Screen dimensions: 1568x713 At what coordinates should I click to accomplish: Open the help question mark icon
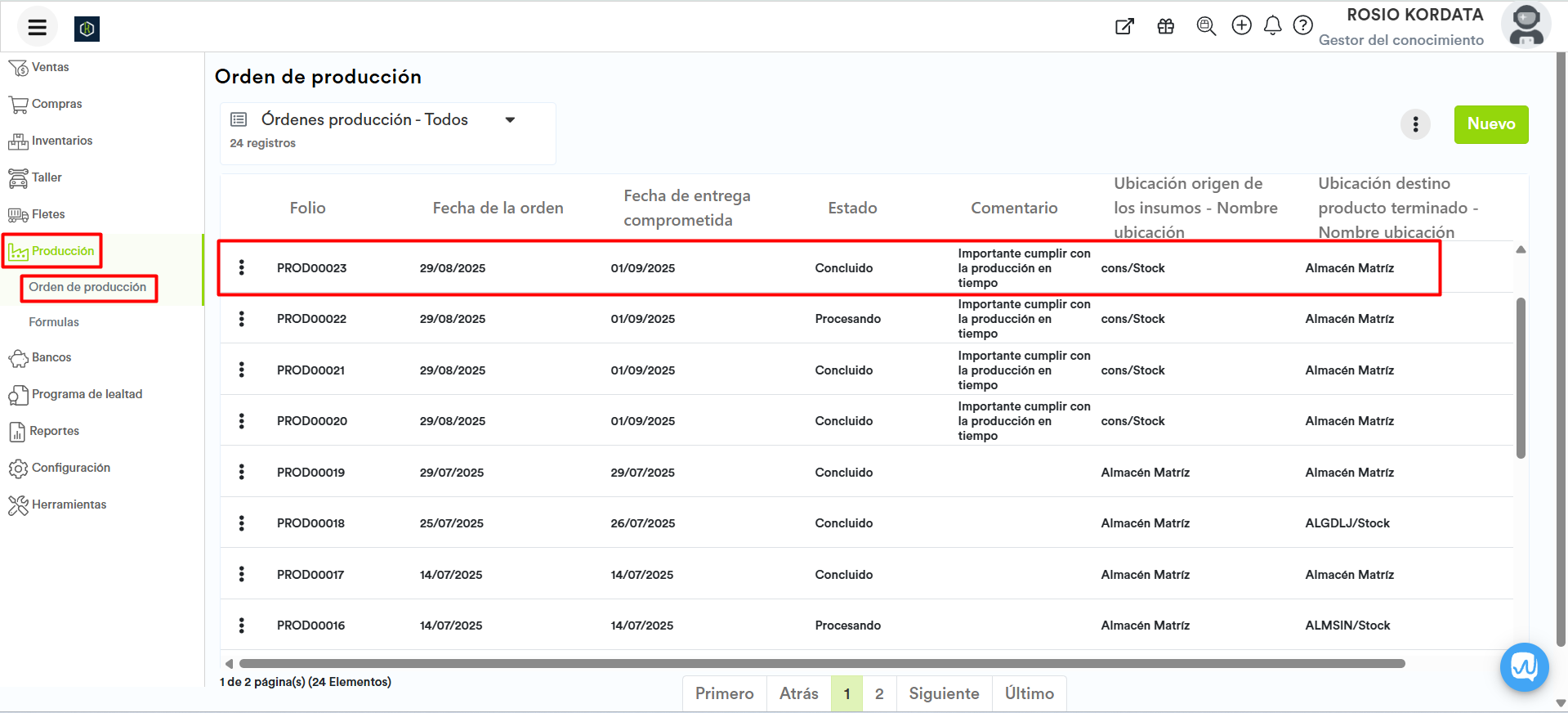pos(1303,26)
